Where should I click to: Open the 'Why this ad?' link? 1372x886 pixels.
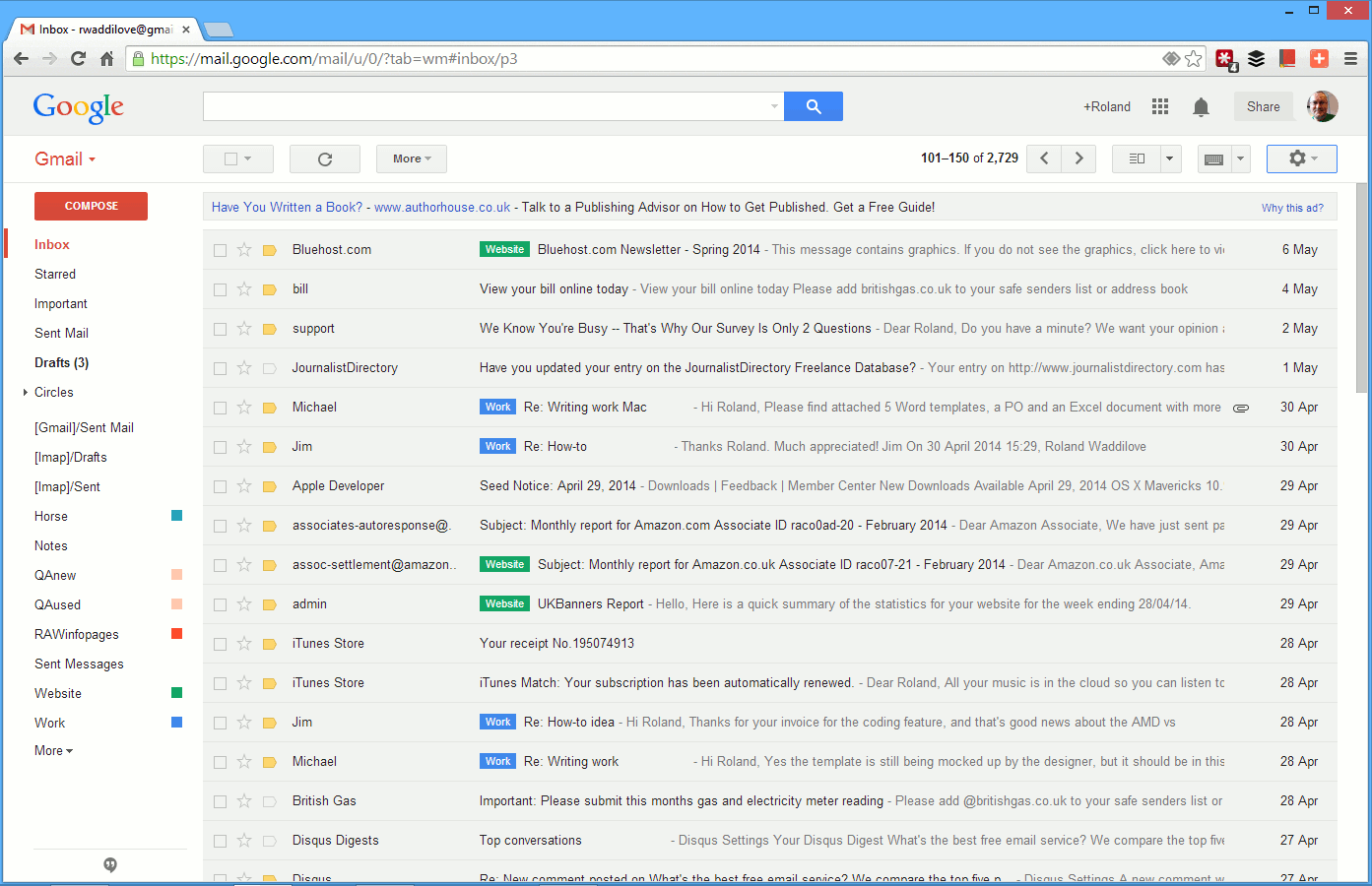pos(1291,208)
